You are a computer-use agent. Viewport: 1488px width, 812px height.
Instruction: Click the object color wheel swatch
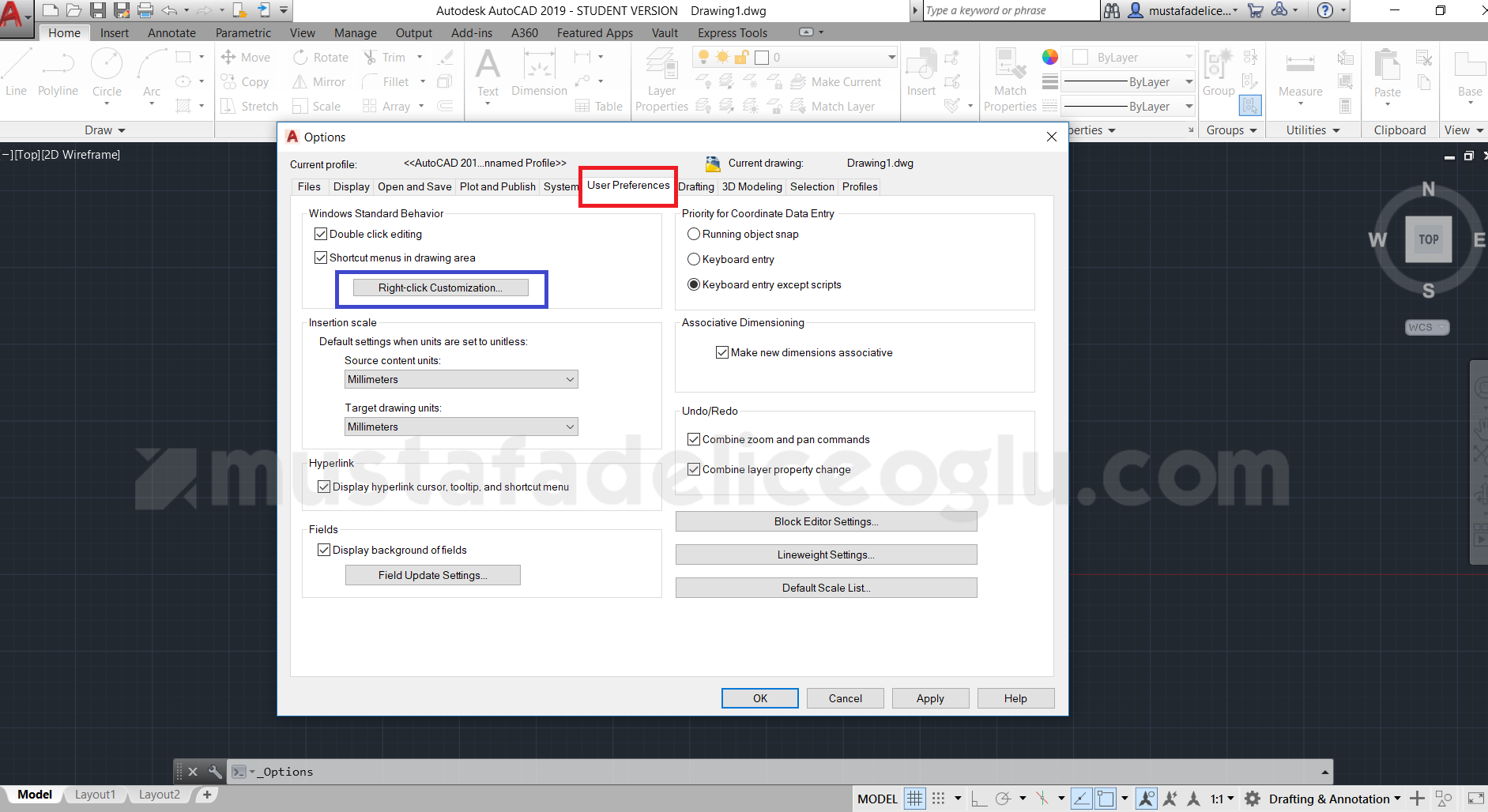[x=1050, y=57]
